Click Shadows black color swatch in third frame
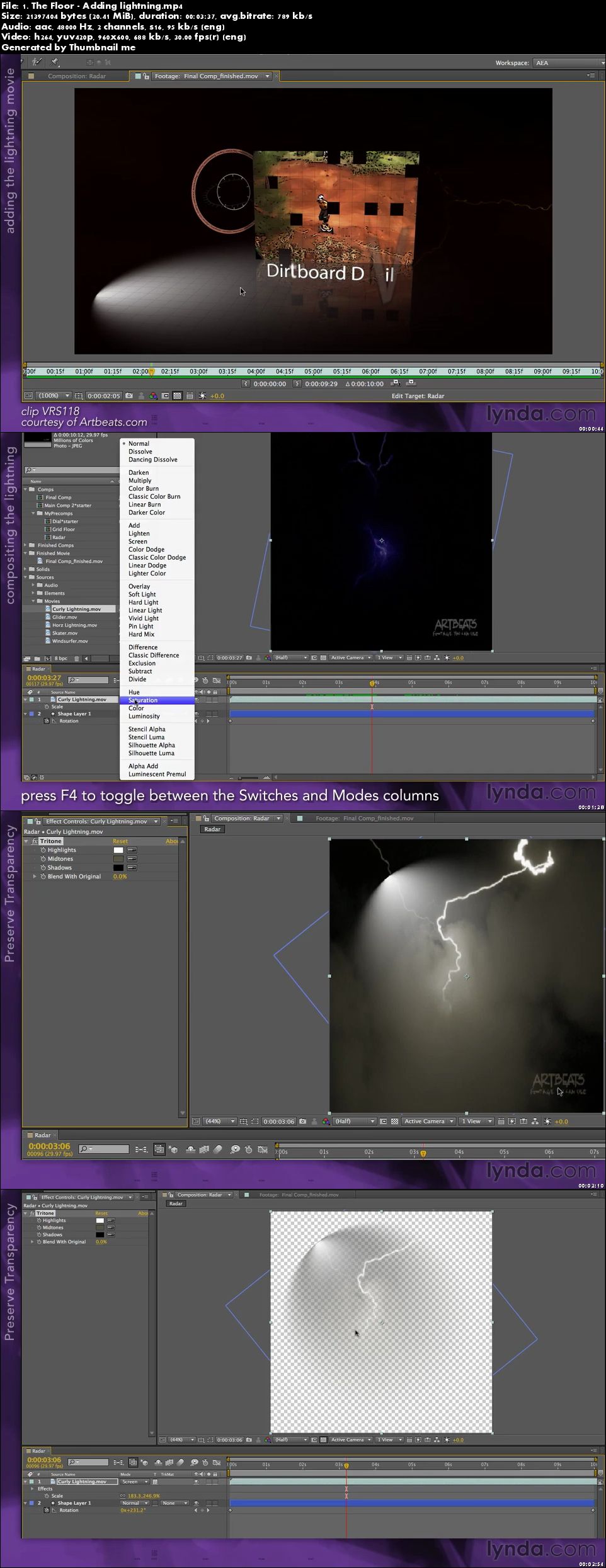 [x=118, y=868]
